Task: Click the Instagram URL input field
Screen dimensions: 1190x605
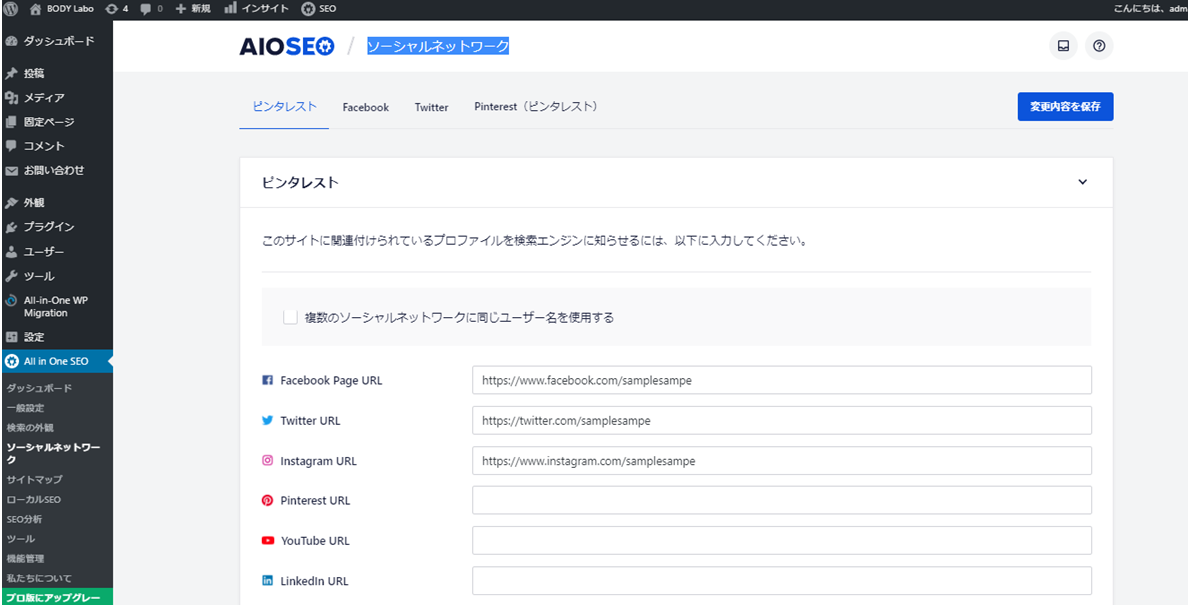Action: pyautogui.click(x=782, y=461)
